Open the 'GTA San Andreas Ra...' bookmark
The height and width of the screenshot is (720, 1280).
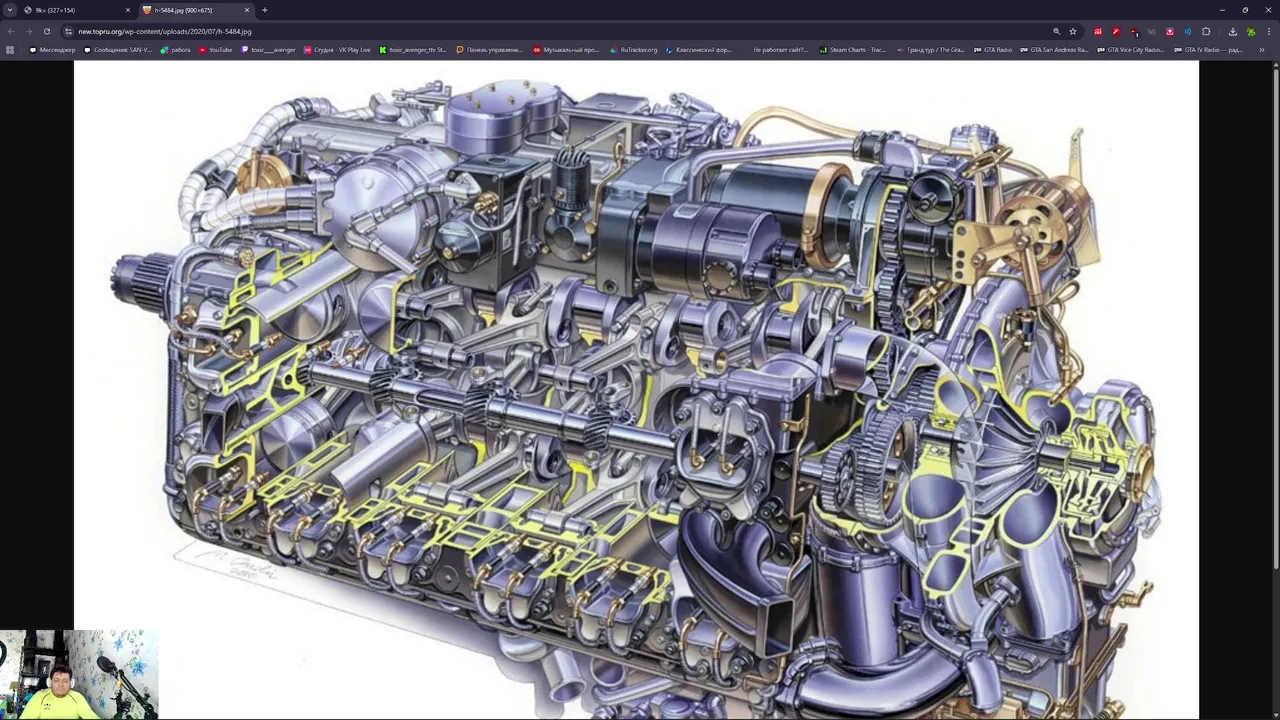(1054, 50)
